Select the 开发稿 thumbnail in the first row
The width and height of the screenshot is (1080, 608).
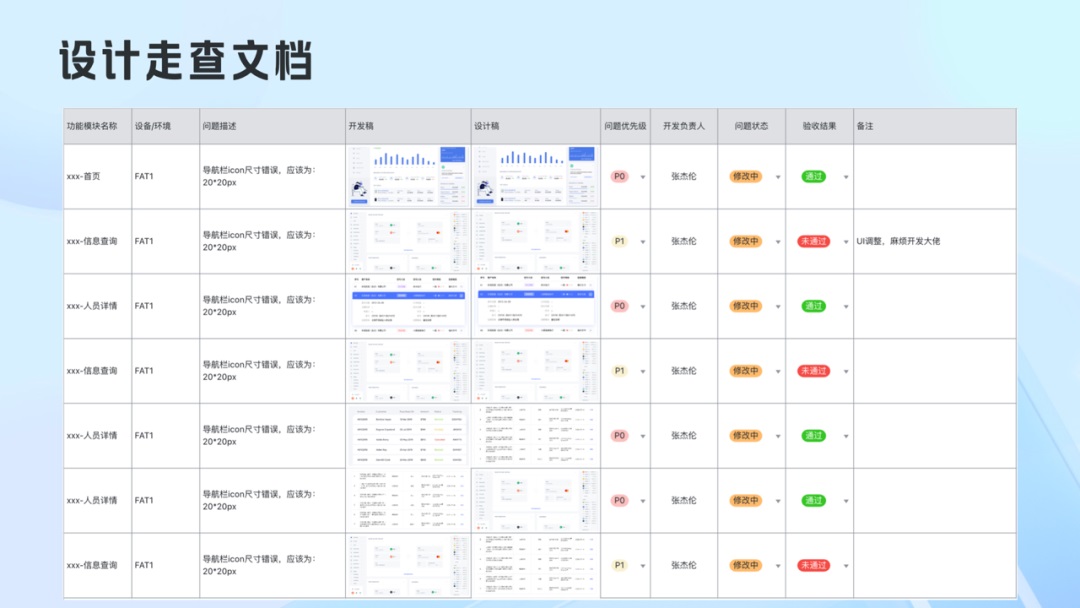(408, 175)
